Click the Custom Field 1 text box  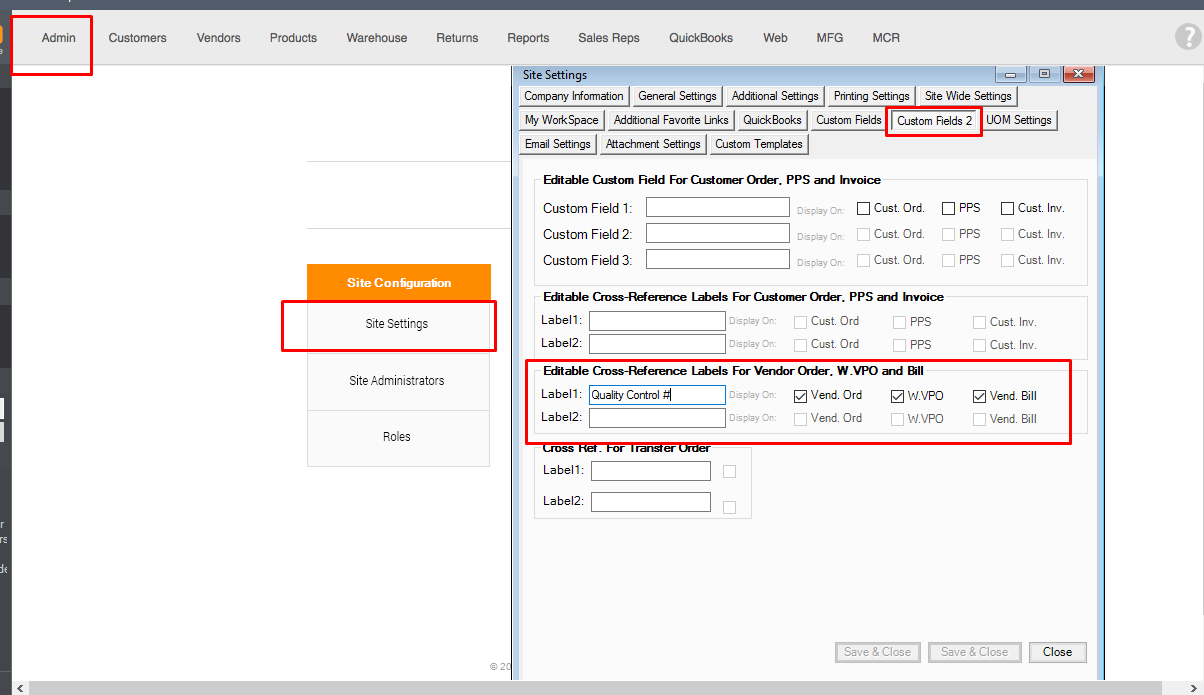[x=717, y=208]
